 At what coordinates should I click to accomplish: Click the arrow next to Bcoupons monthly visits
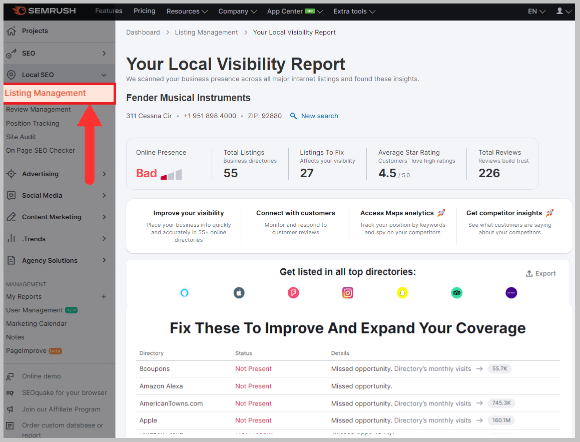pyautogui.click(x=479, y=369)
